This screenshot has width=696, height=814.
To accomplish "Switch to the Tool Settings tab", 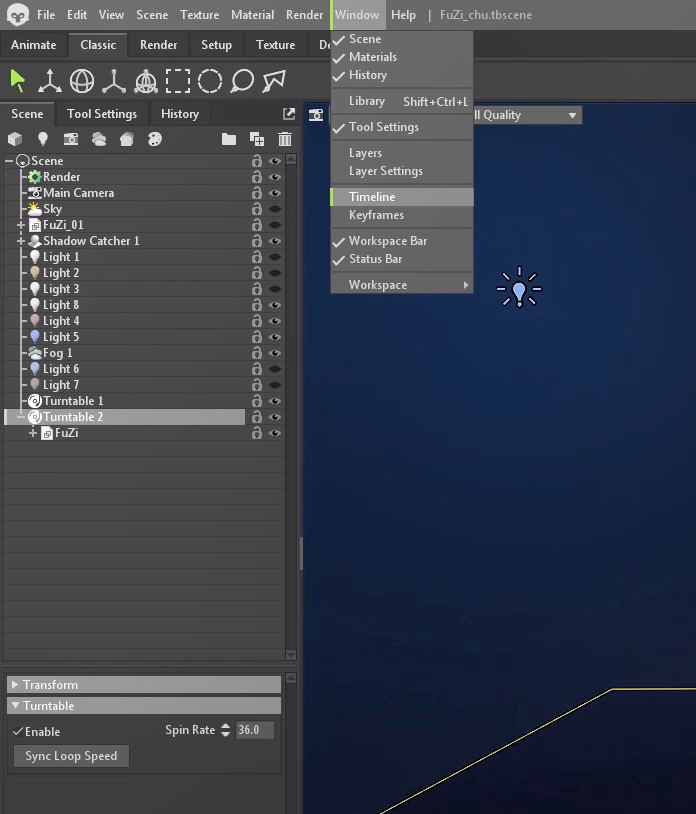I will pyautogui.click(x=102, y=114).
